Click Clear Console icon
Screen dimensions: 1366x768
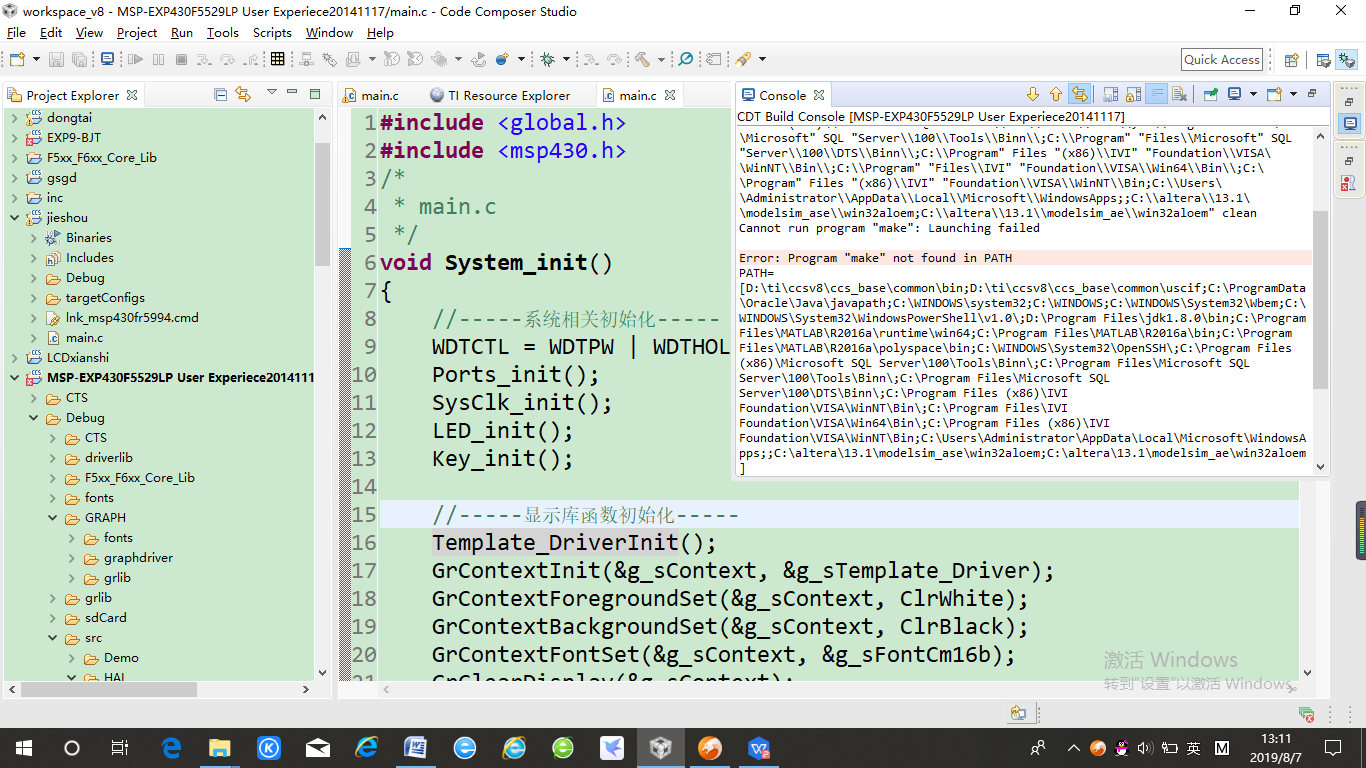(x=1179, y=94)
